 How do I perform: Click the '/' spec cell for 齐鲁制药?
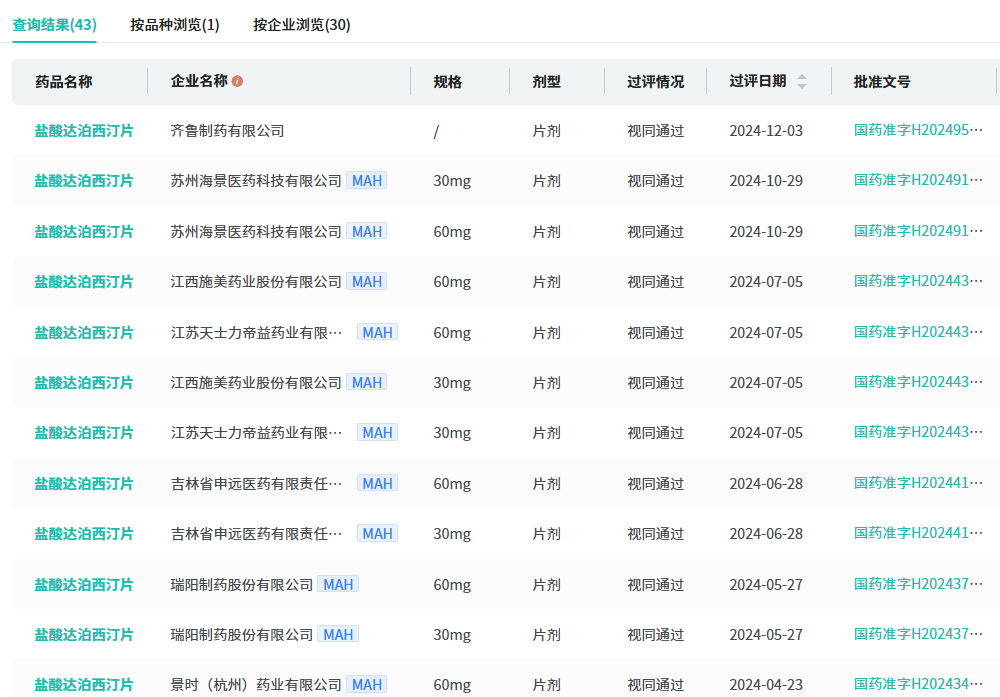(436, 131)
